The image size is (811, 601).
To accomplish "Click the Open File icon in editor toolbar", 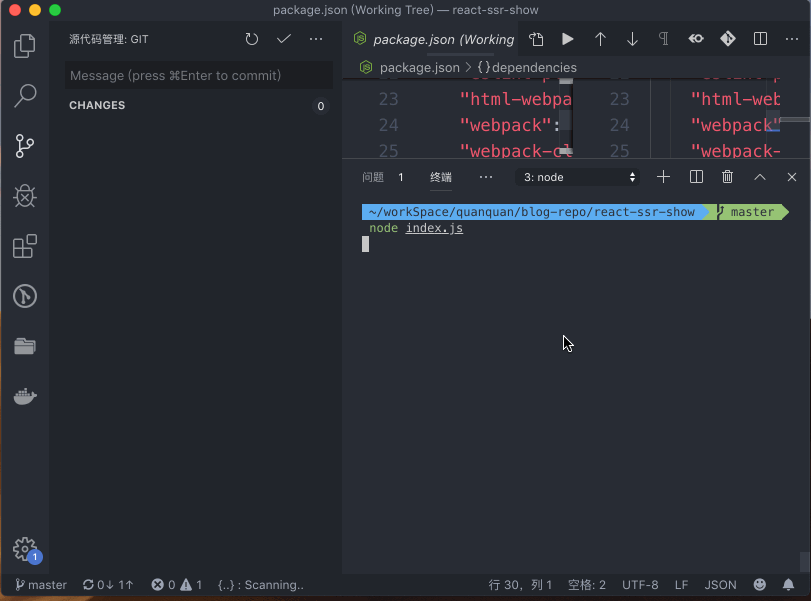I will pos(536,39).
